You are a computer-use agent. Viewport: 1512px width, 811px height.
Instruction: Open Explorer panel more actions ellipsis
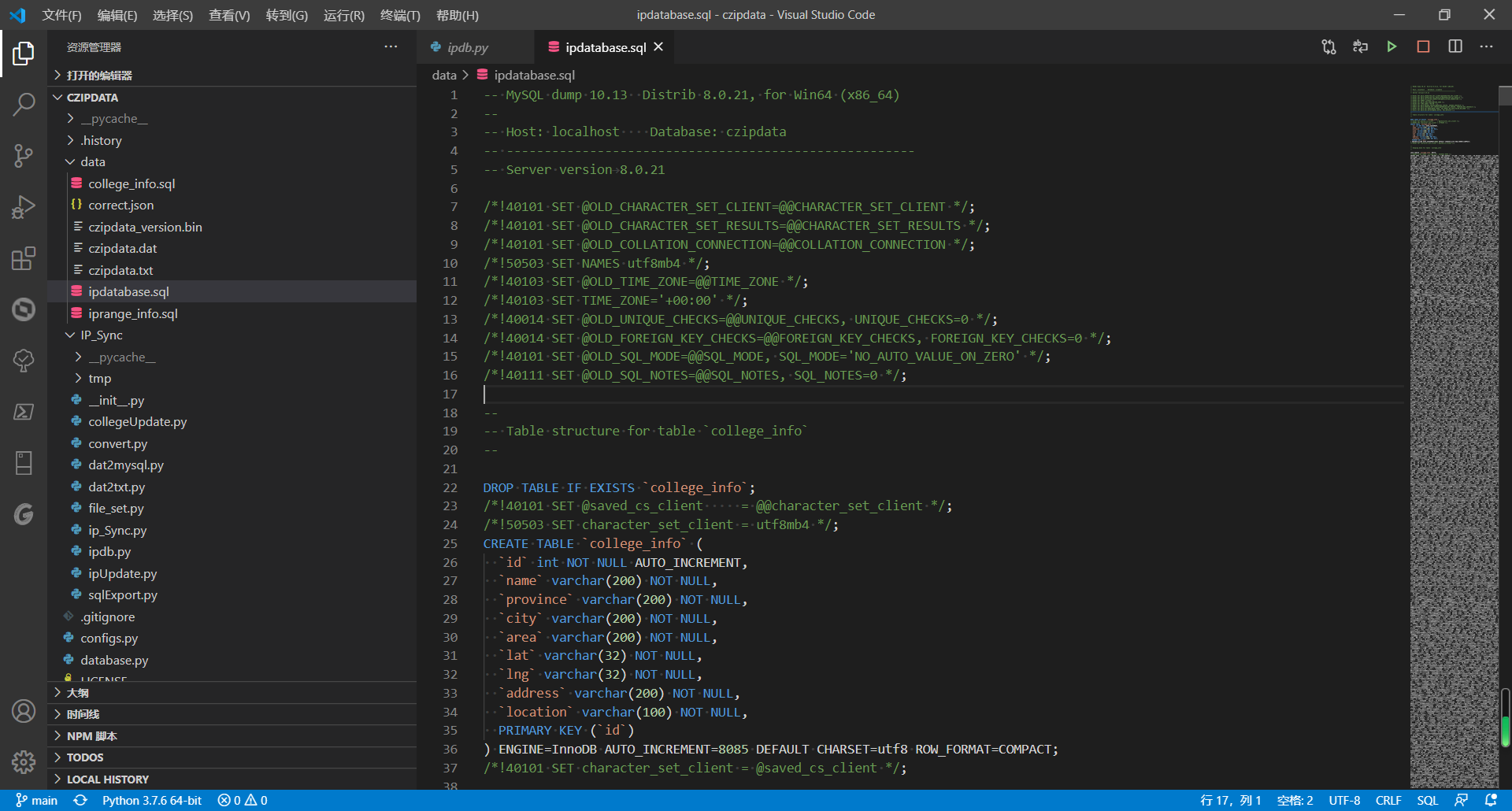pos(391,47)
